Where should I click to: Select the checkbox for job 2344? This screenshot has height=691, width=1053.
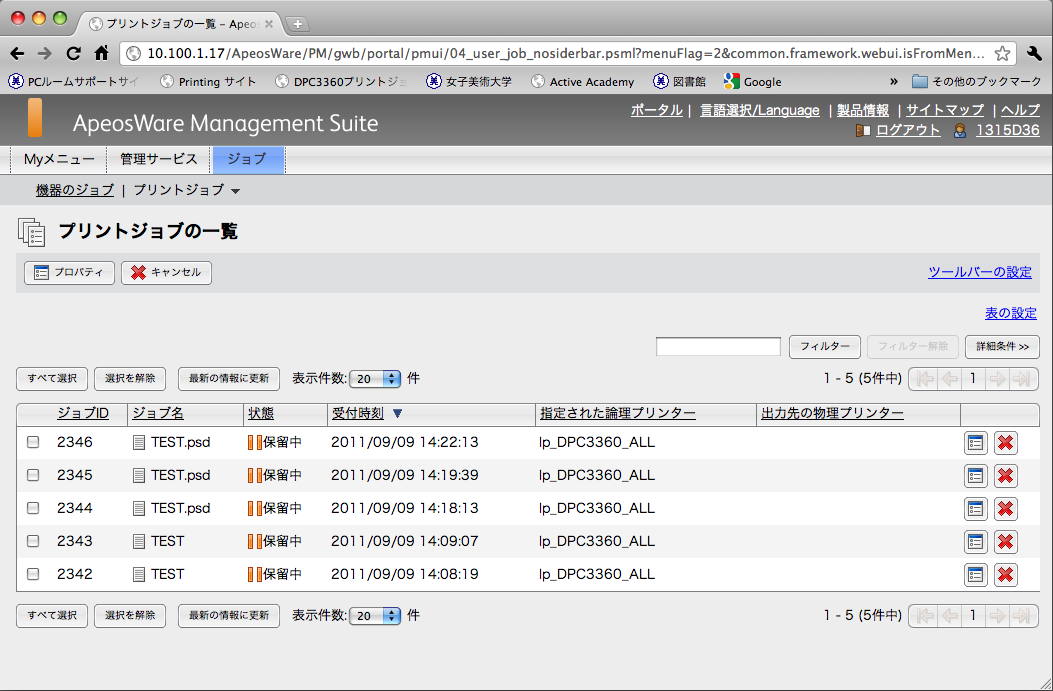[x=33, y=508]
